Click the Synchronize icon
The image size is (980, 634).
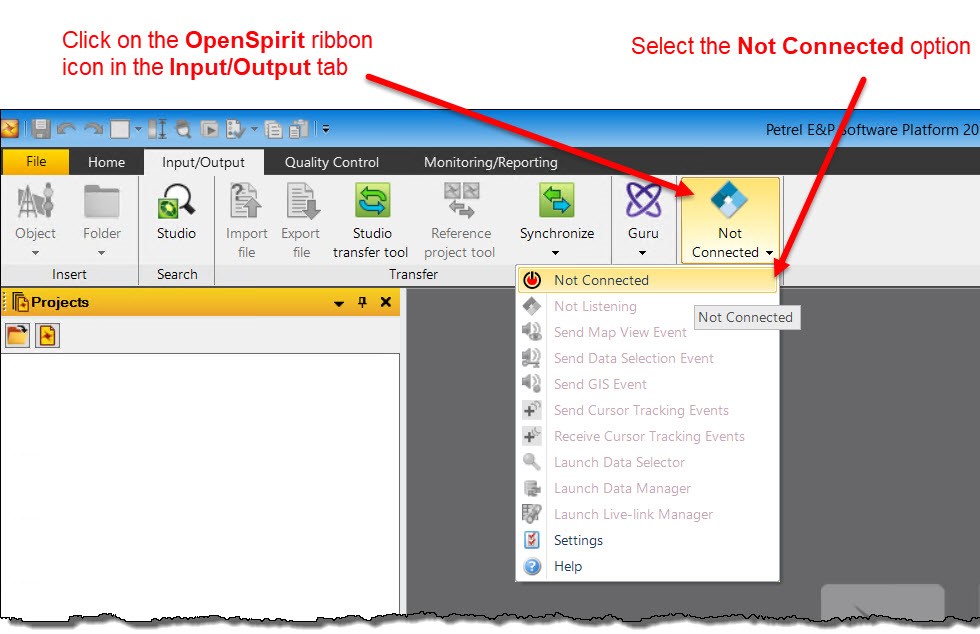[557, 201]
